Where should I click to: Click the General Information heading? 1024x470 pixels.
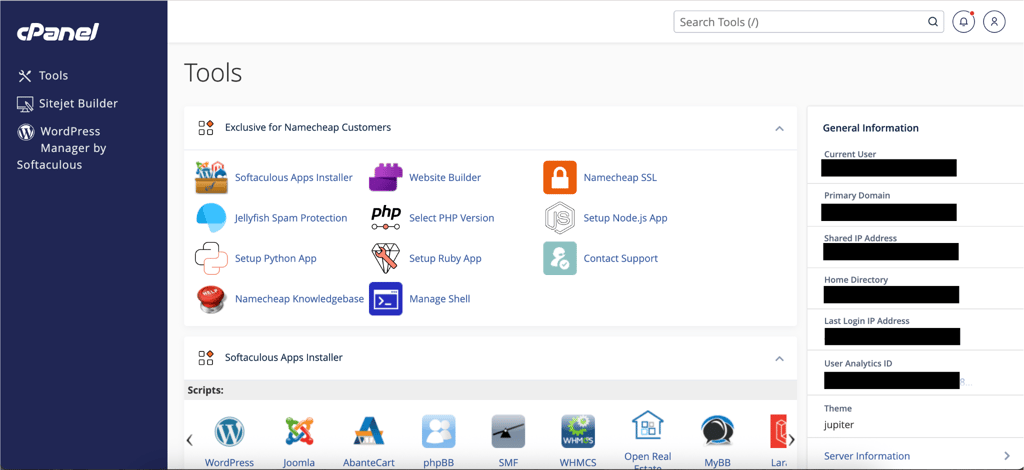click(x=871, y=128)
